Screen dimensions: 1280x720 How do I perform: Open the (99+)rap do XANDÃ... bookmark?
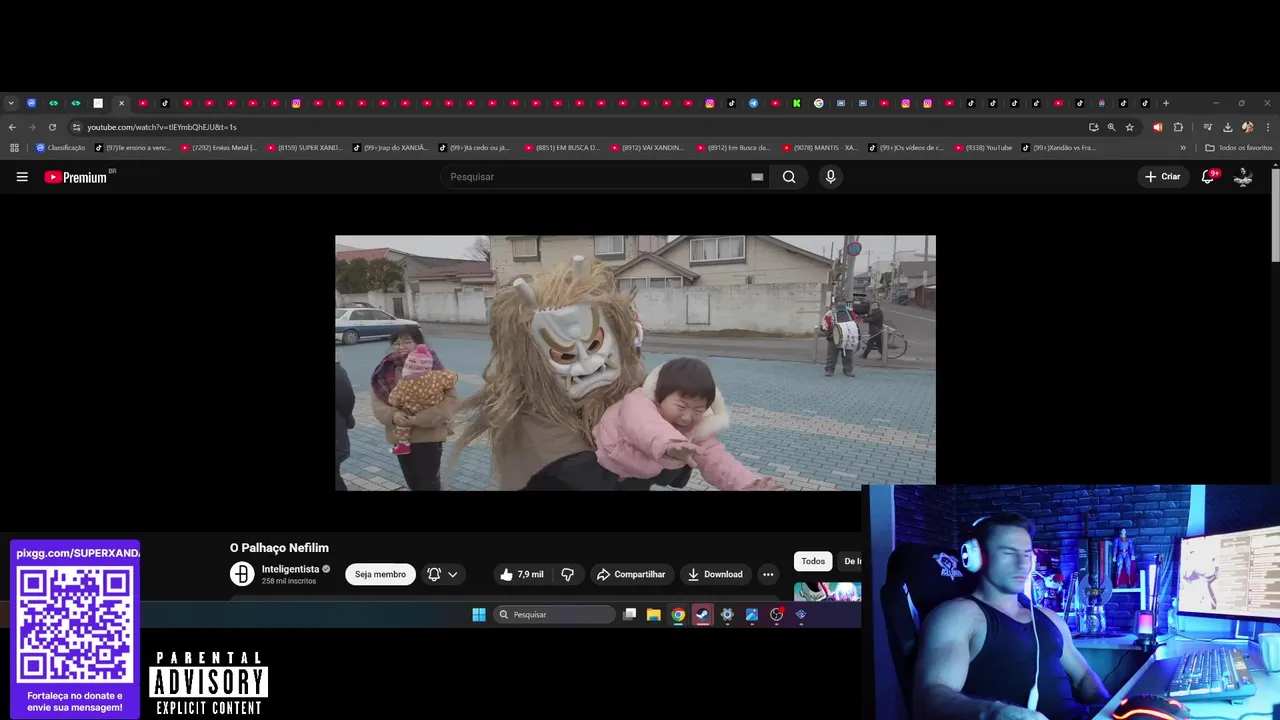[391, 148]
